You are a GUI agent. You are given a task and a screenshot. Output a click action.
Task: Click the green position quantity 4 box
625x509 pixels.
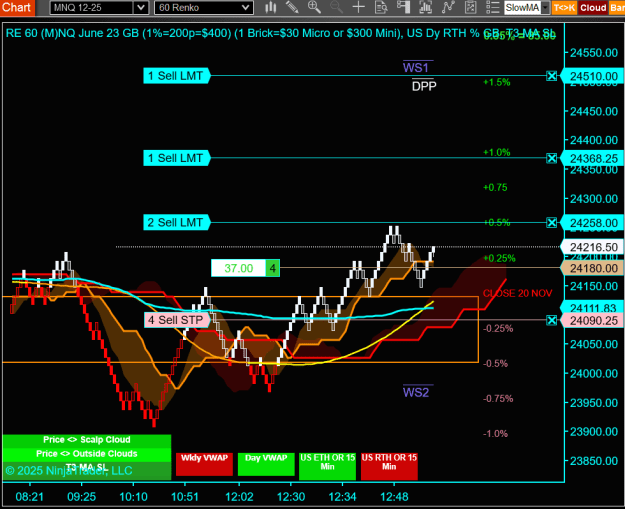tap(273, 268)
